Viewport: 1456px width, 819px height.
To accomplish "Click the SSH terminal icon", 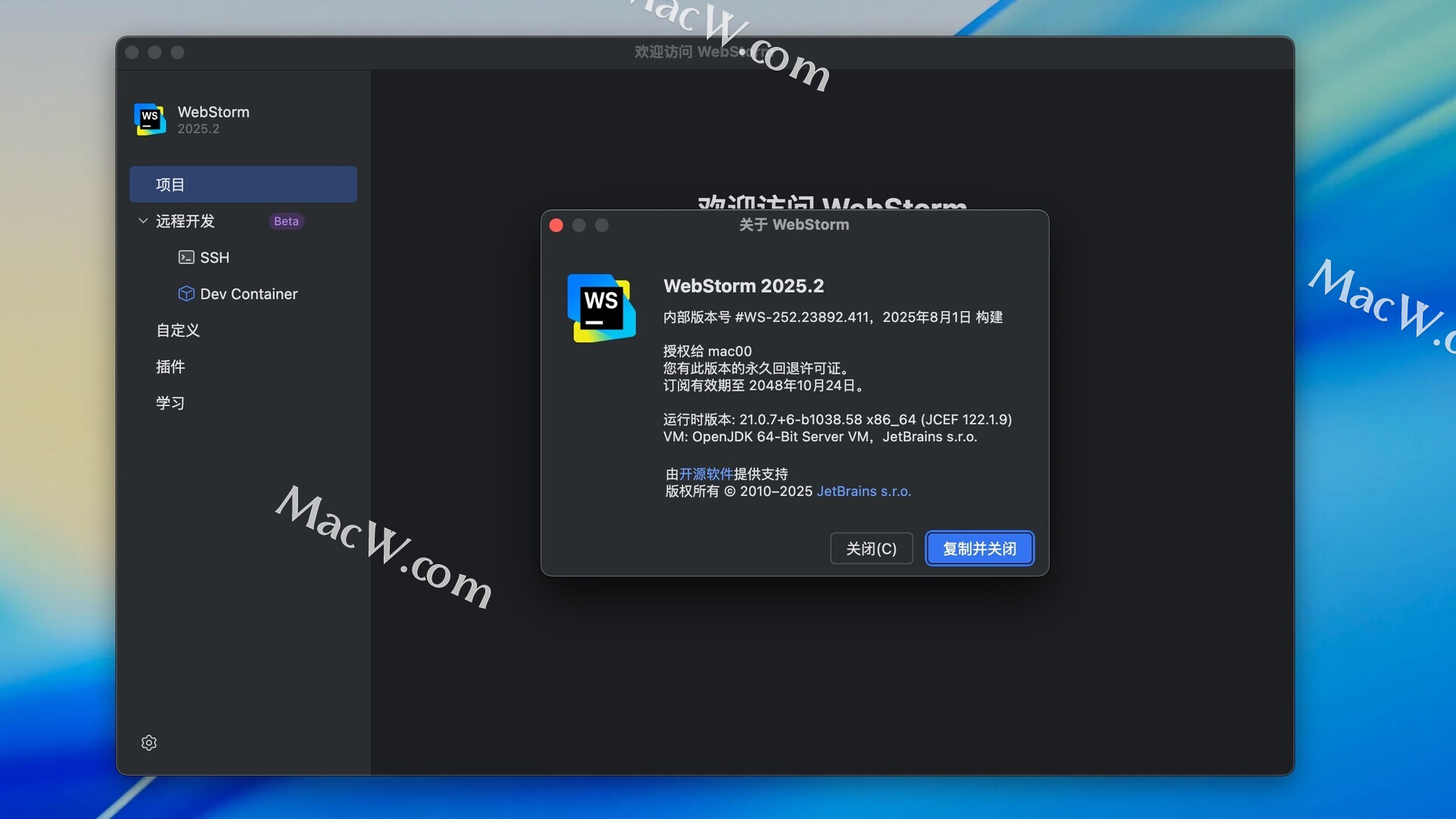I will [186, 257].
